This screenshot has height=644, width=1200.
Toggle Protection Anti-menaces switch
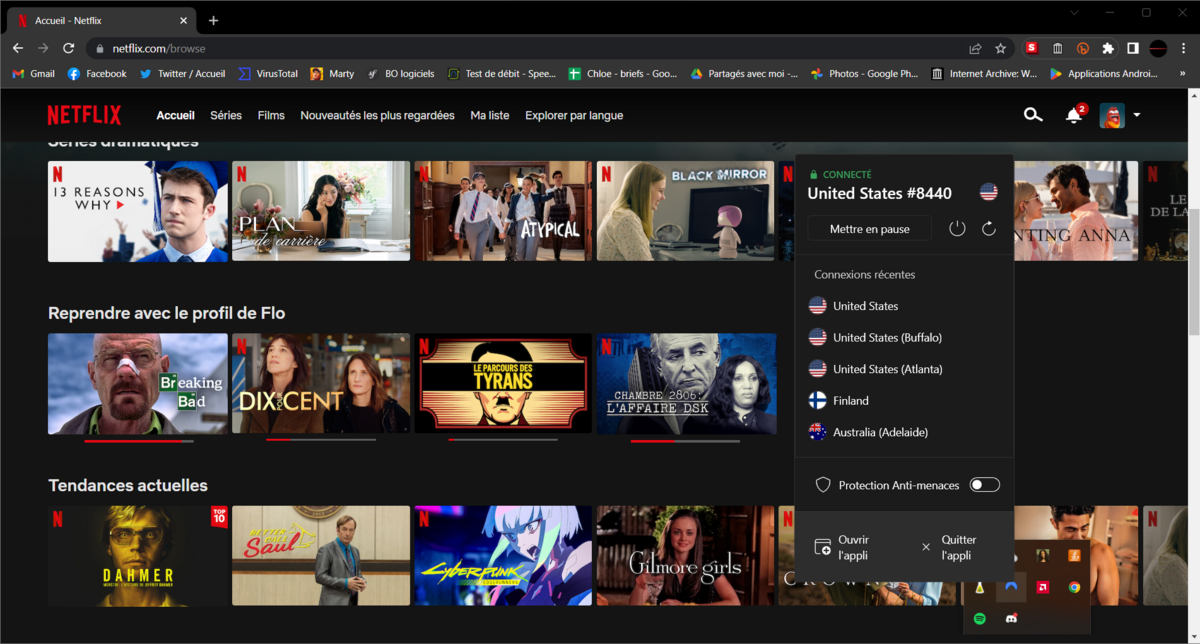[984, 485]
